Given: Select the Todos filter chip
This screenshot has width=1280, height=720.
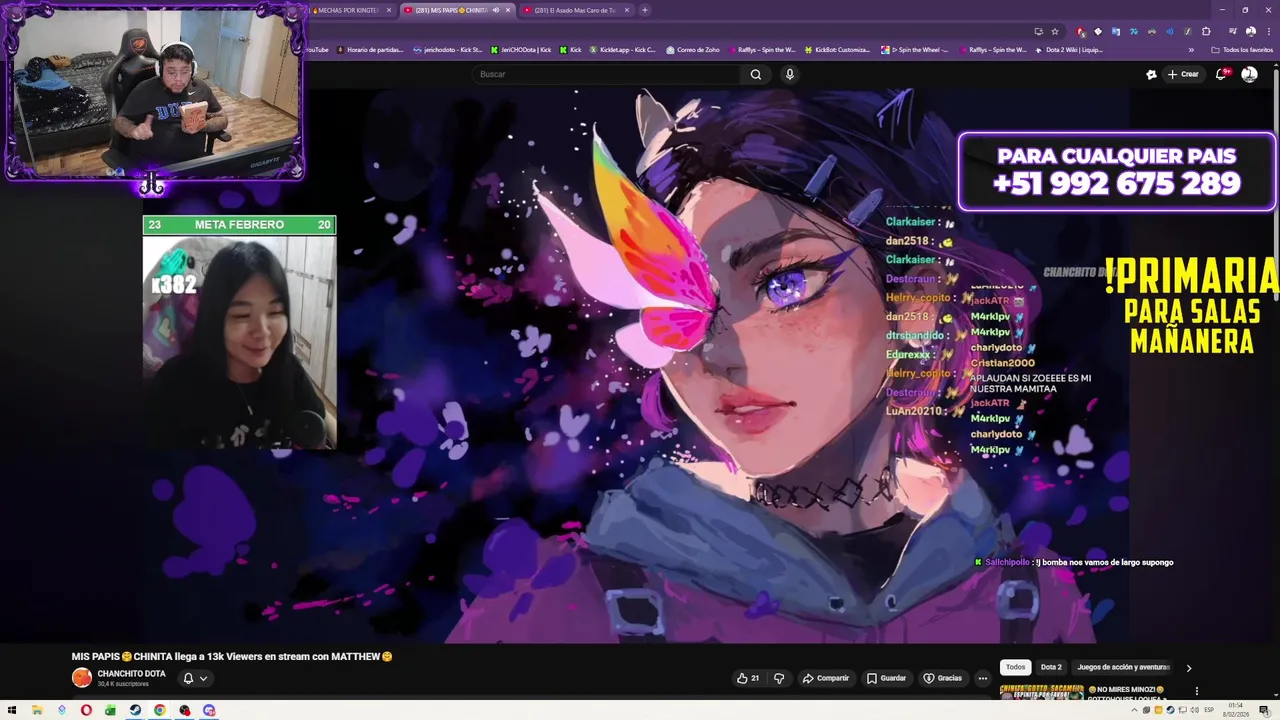Looking at the screenshot, I should pyautogui.click(x=1015, y=667).
